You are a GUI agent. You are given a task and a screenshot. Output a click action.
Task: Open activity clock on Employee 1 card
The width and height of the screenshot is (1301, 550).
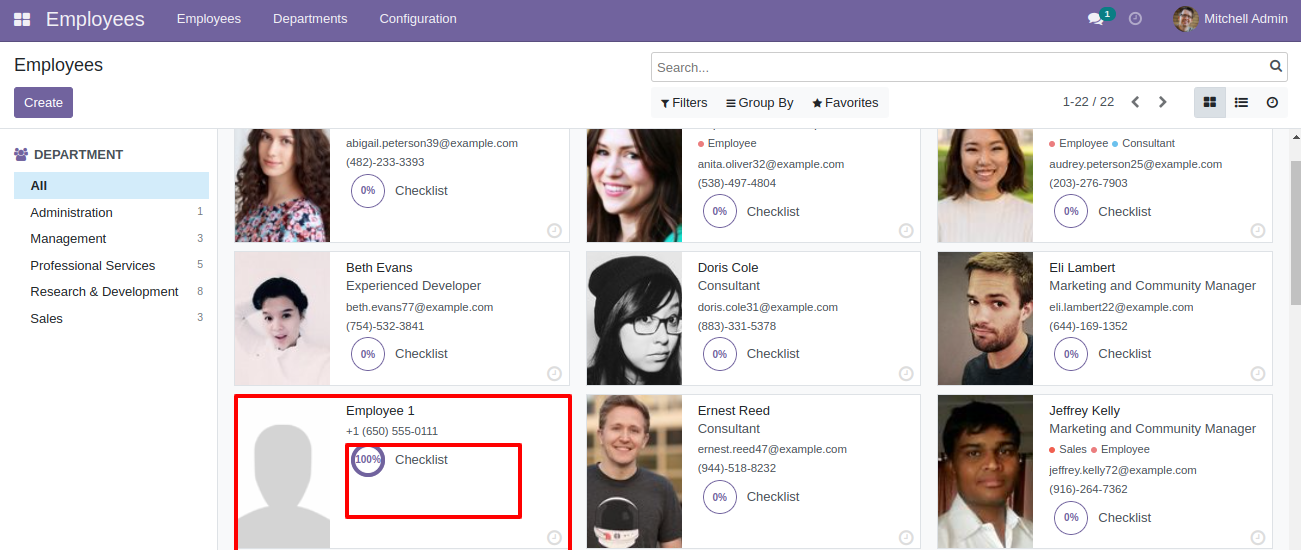coord(555,538)
